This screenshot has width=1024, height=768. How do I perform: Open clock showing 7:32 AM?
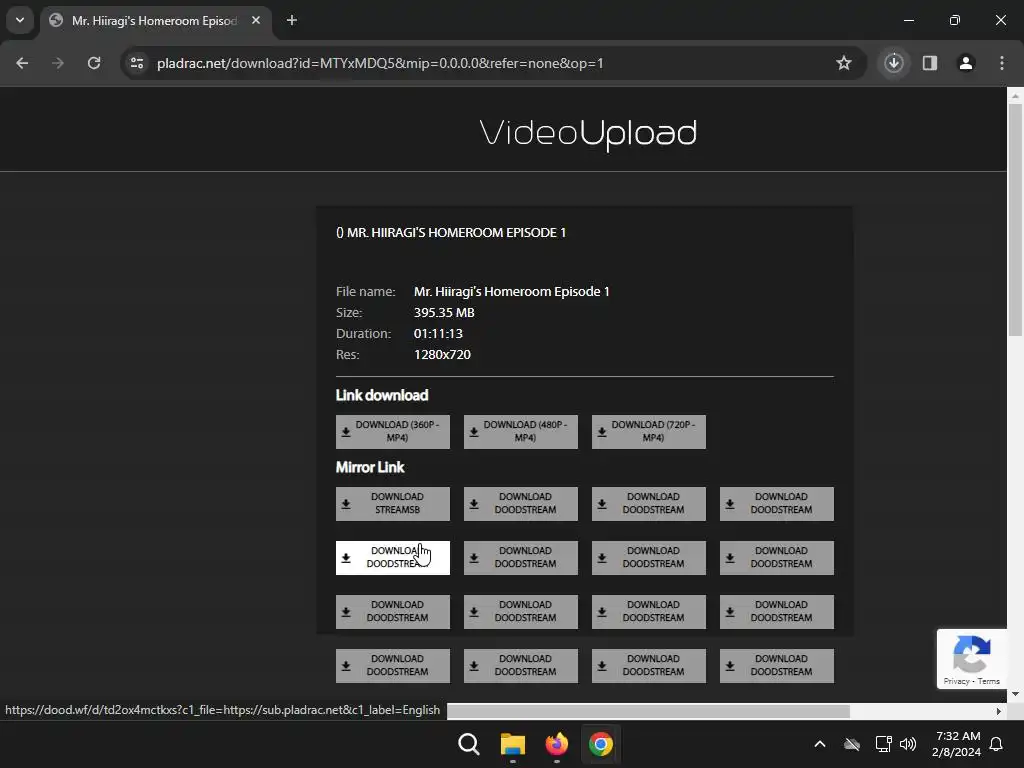[x=957, y=744]
